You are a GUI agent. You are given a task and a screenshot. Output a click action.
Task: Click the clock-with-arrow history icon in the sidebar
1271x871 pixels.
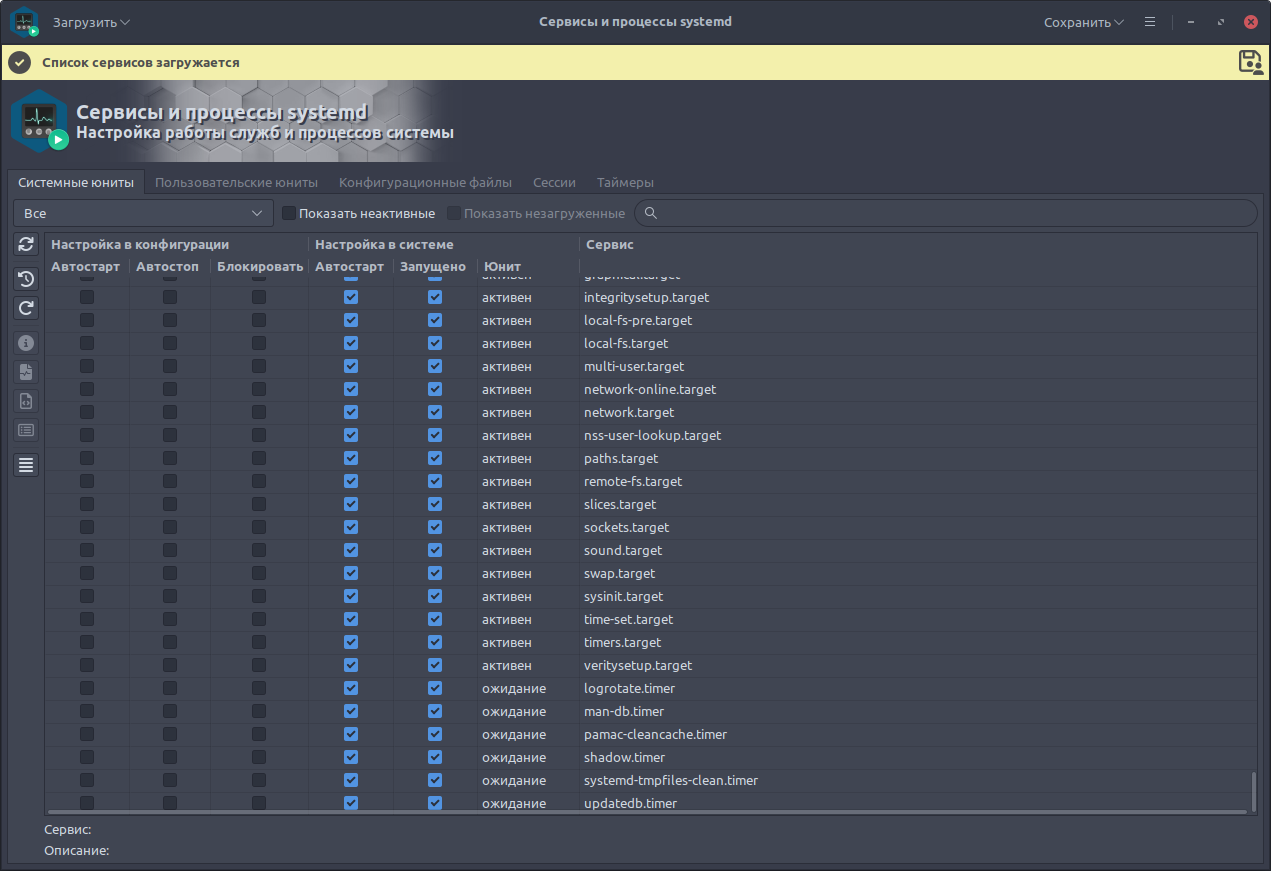pyautogui.click(x=27, y=279)
